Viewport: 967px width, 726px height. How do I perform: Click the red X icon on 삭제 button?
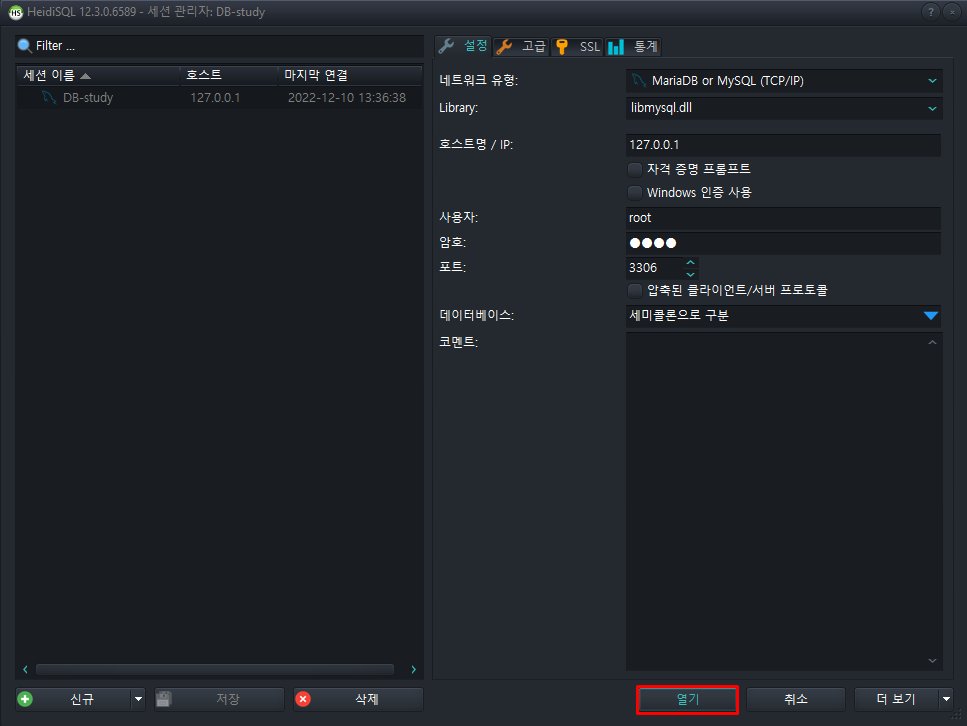tap(303, 699)
